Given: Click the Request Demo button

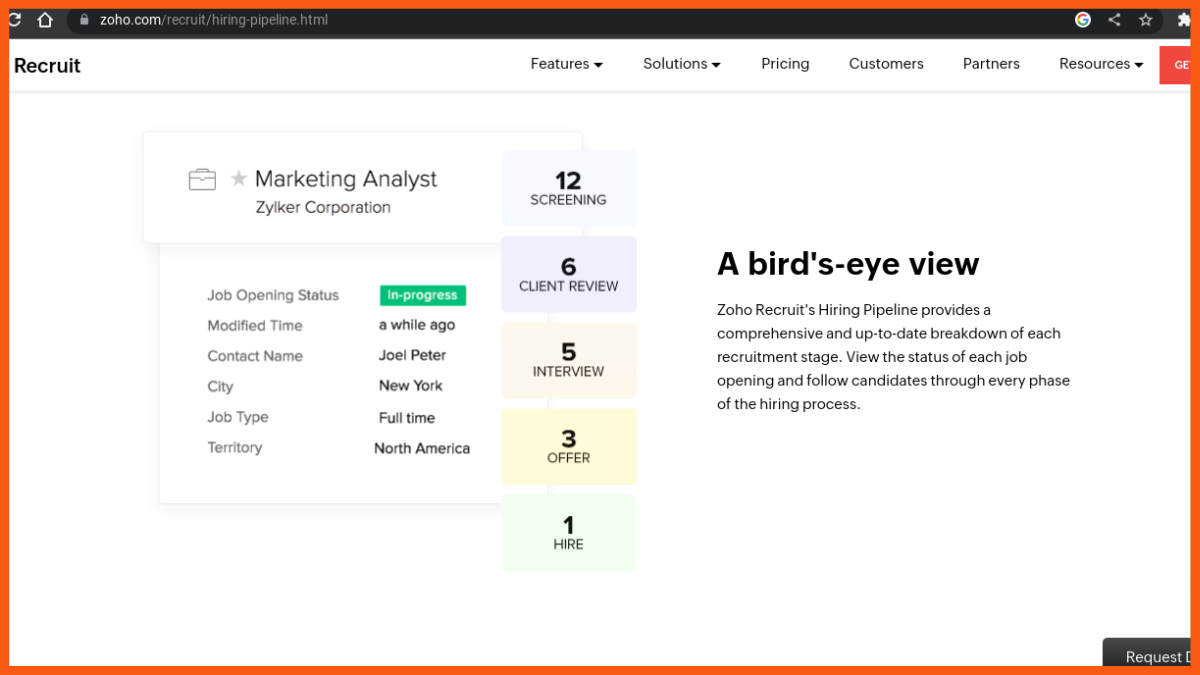Looking at the screenshot, I should pyautogui.click(x=1153, y=655).
